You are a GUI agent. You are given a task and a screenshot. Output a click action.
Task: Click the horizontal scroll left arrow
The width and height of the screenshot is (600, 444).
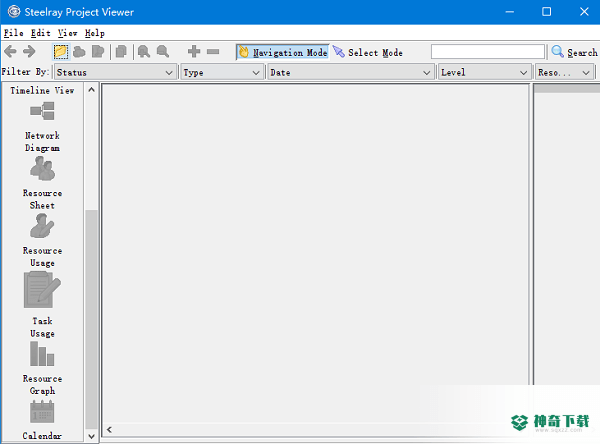point(109,429)
